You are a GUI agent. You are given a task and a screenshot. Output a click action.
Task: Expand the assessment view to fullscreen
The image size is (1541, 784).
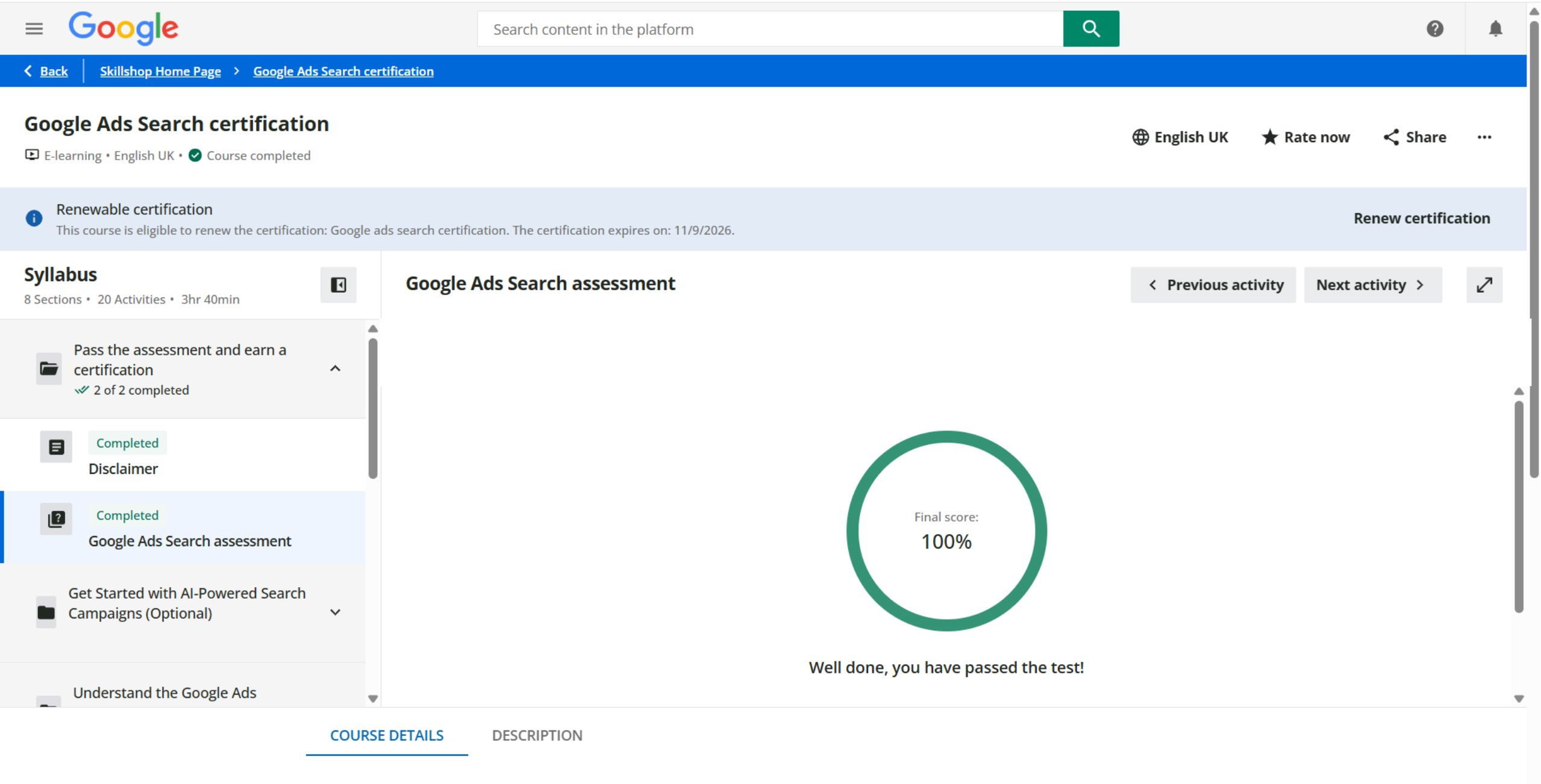1484,284
